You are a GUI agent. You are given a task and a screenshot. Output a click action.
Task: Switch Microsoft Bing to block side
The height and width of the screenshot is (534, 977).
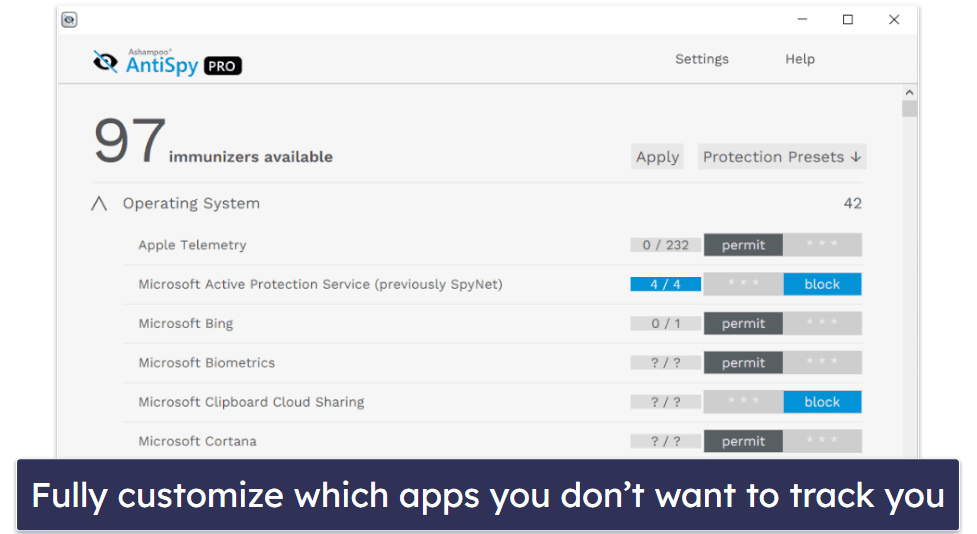pyautogui.click(x=822, y=323)
